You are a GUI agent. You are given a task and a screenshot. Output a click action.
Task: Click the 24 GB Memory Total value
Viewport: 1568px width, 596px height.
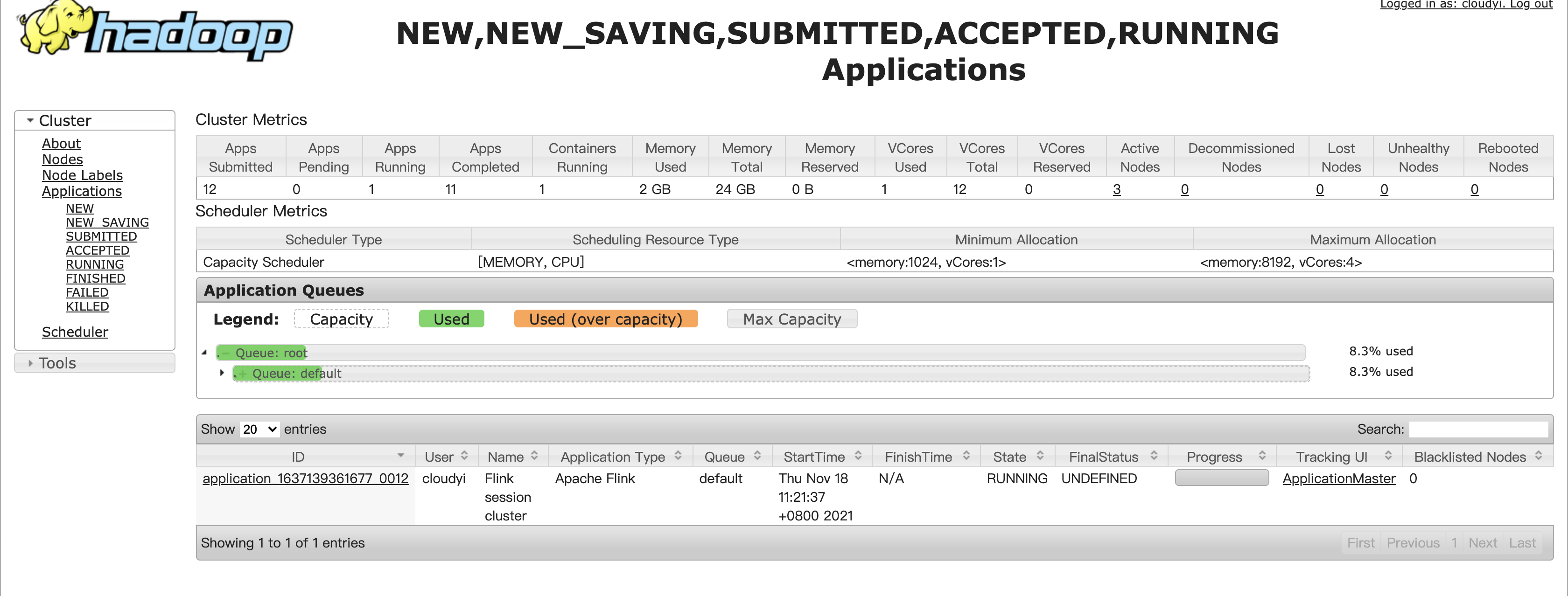pos(735,189)
